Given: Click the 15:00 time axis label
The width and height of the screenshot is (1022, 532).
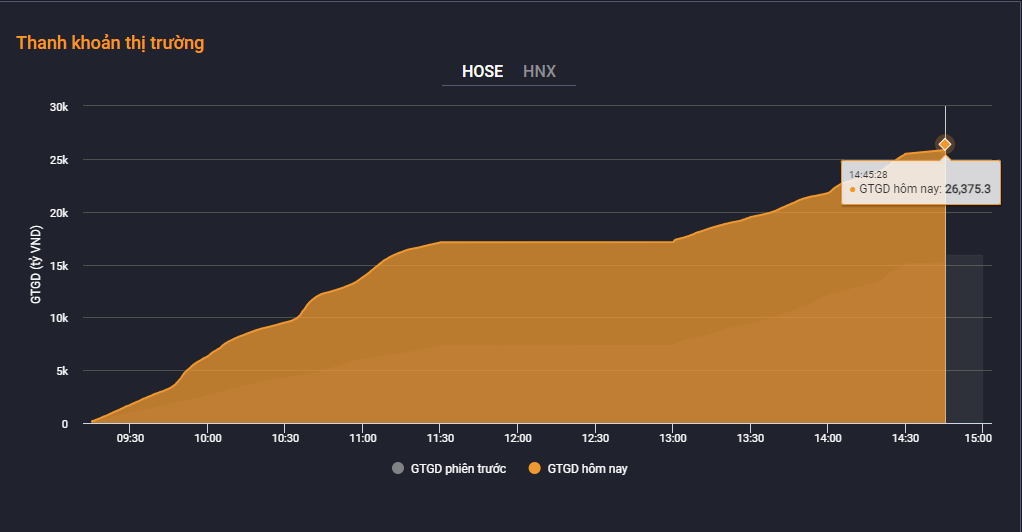Looking at the screenshot, I should pyautogui.click(x=982, y=438).
